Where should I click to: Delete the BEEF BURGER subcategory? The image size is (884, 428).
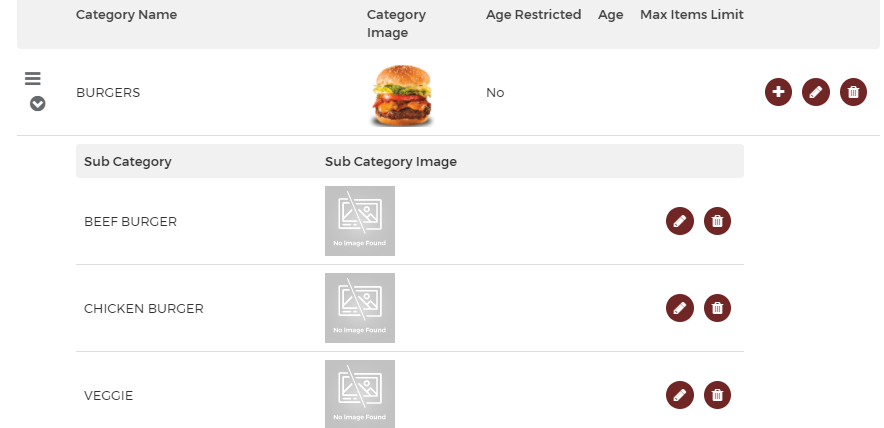coord(717,221)
